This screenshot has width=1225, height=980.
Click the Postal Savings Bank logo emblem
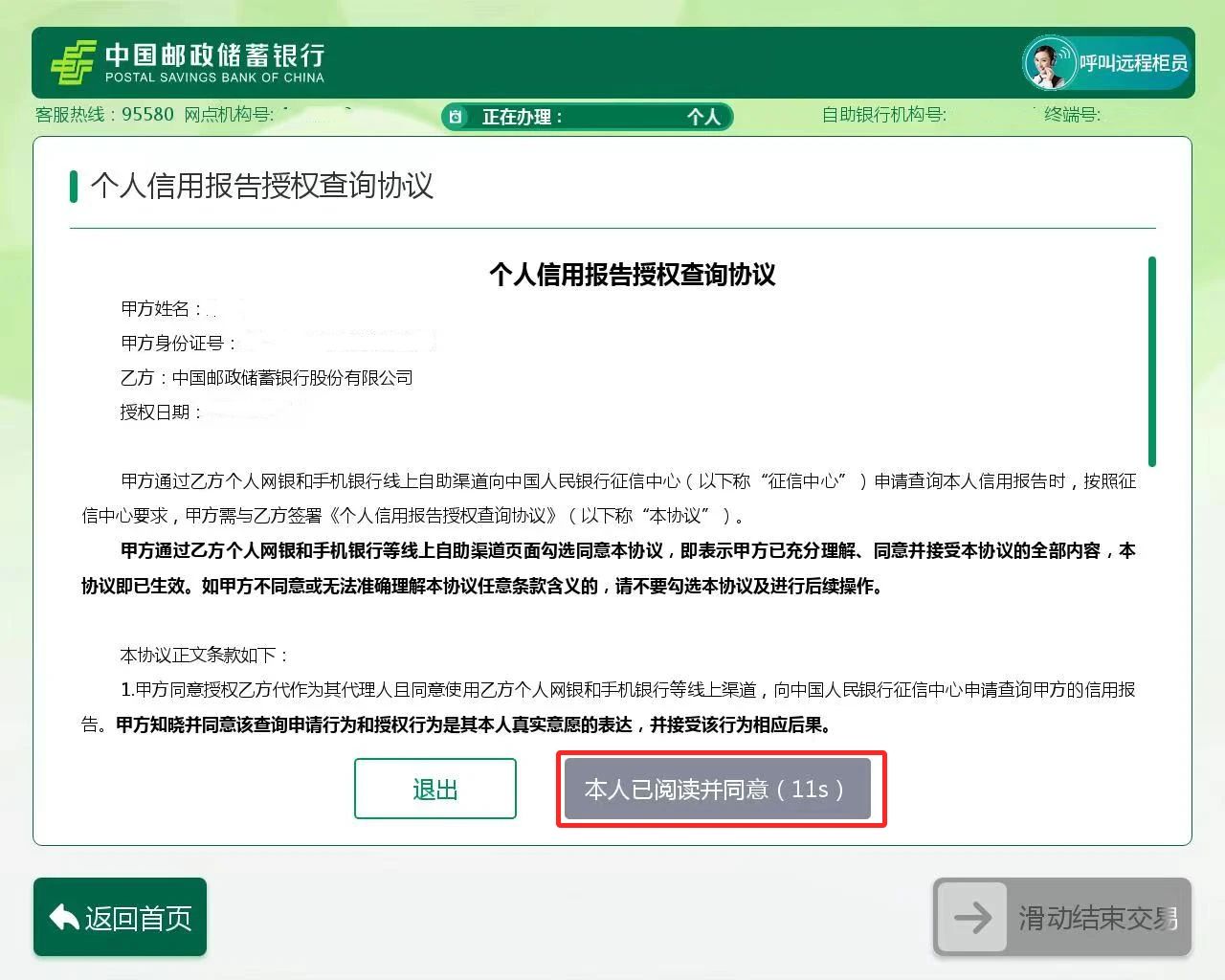coord(73,63)
